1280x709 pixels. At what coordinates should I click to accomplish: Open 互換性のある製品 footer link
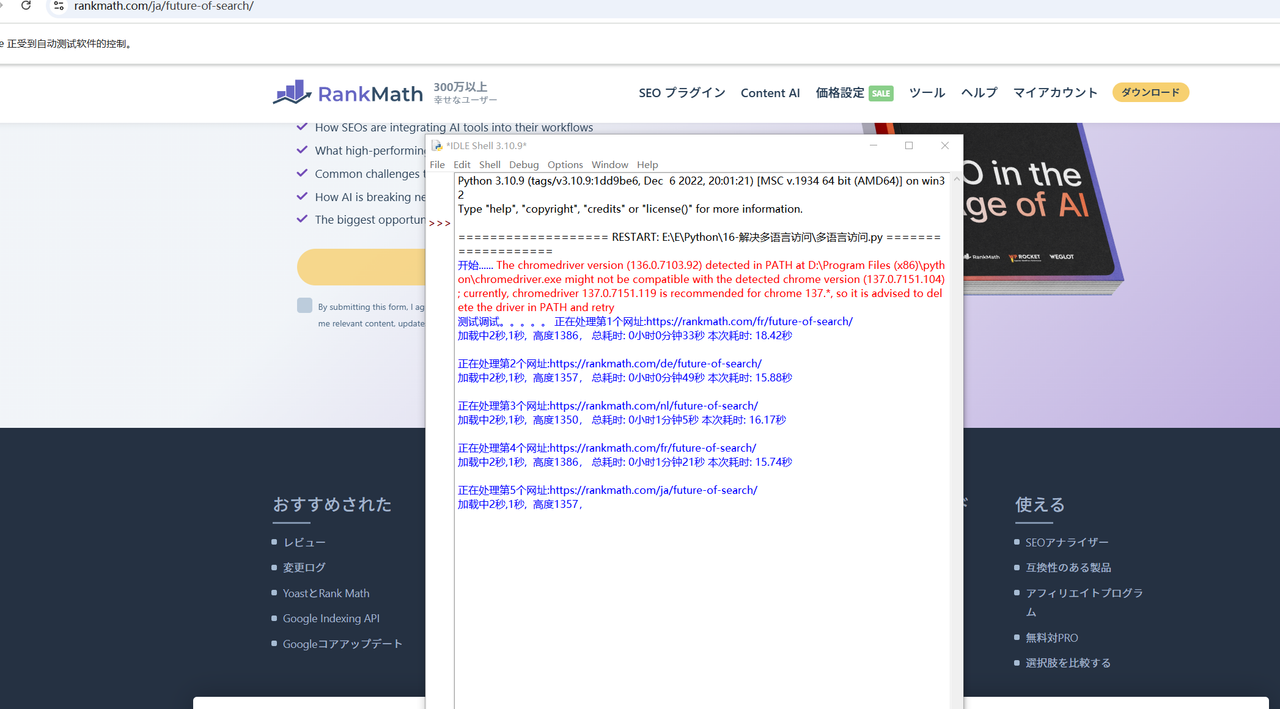pyautogui.click(x=1068, y=567)
